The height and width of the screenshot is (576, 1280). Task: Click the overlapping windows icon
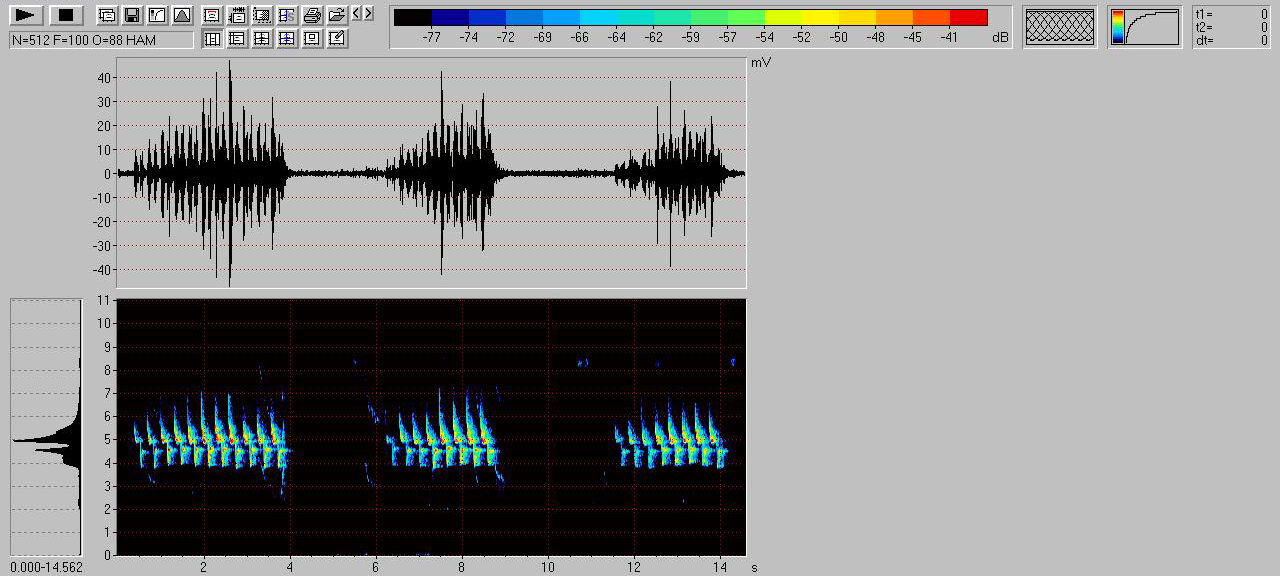[x=106, y=15]
